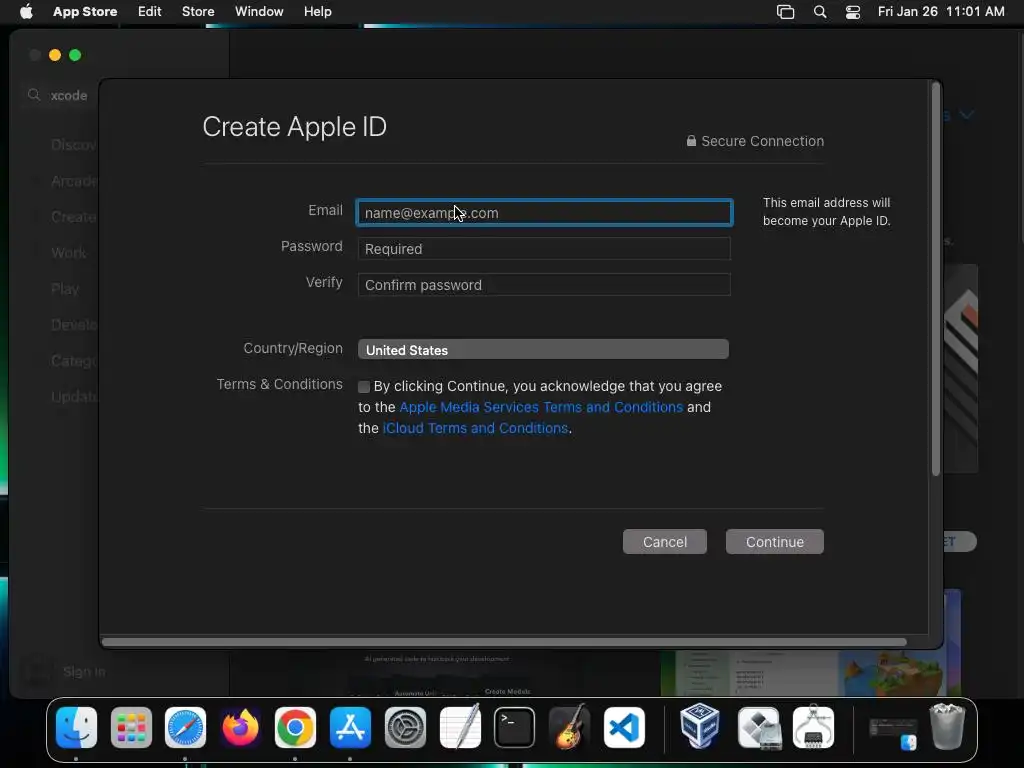Open Boot Camp Assistant Dock icon
The width and height of the screenshot is (1024, 768).
coord(758,728)
